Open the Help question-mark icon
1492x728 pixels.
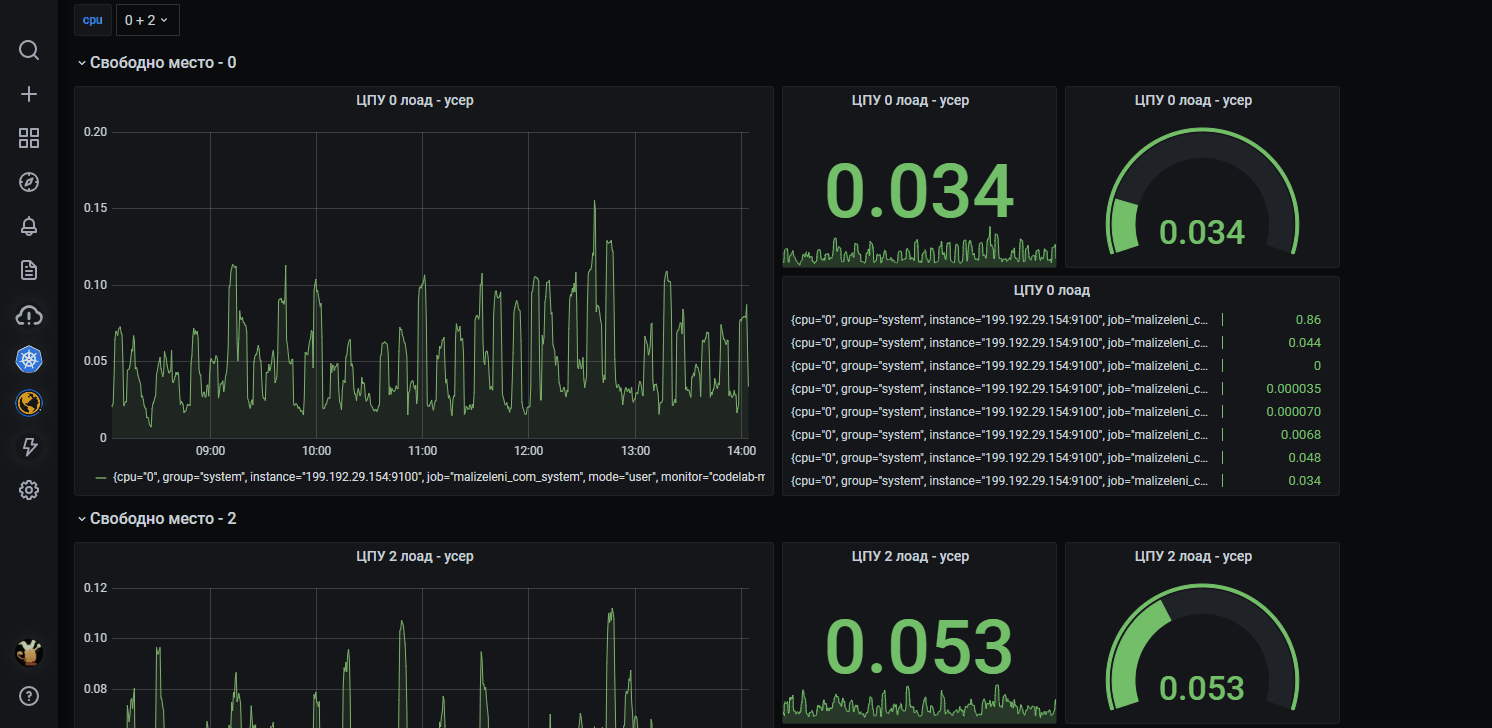click(28, 696)
